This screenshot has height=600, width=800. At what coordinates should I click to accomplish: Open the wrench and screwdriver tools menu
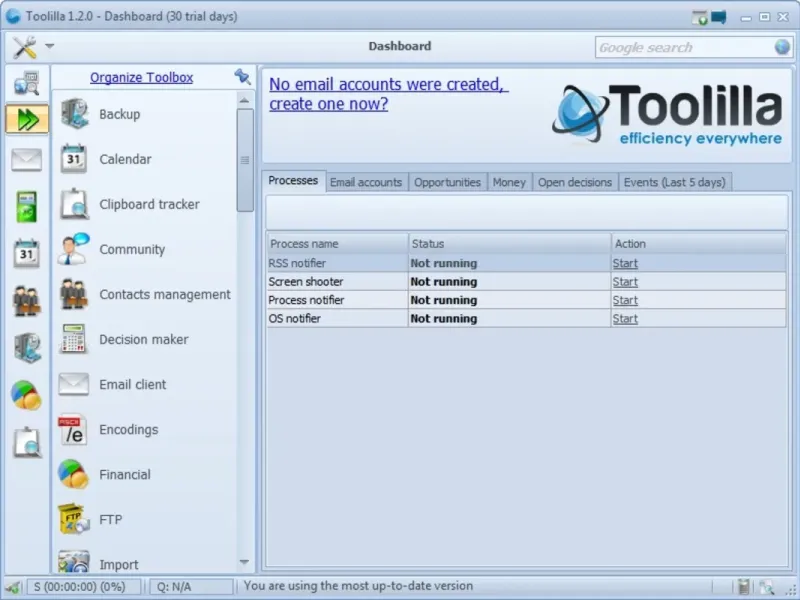(x=24, y=47)
